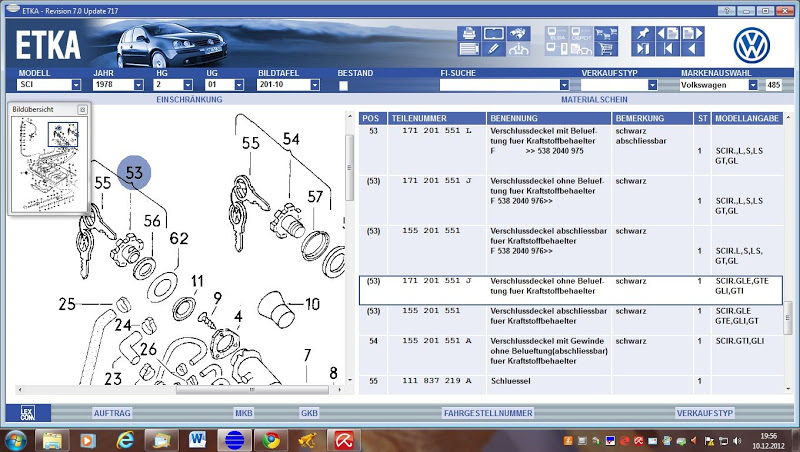Click the AUFTRAG tab at bottom
This screenshot has height=452, width=800.
110,412
